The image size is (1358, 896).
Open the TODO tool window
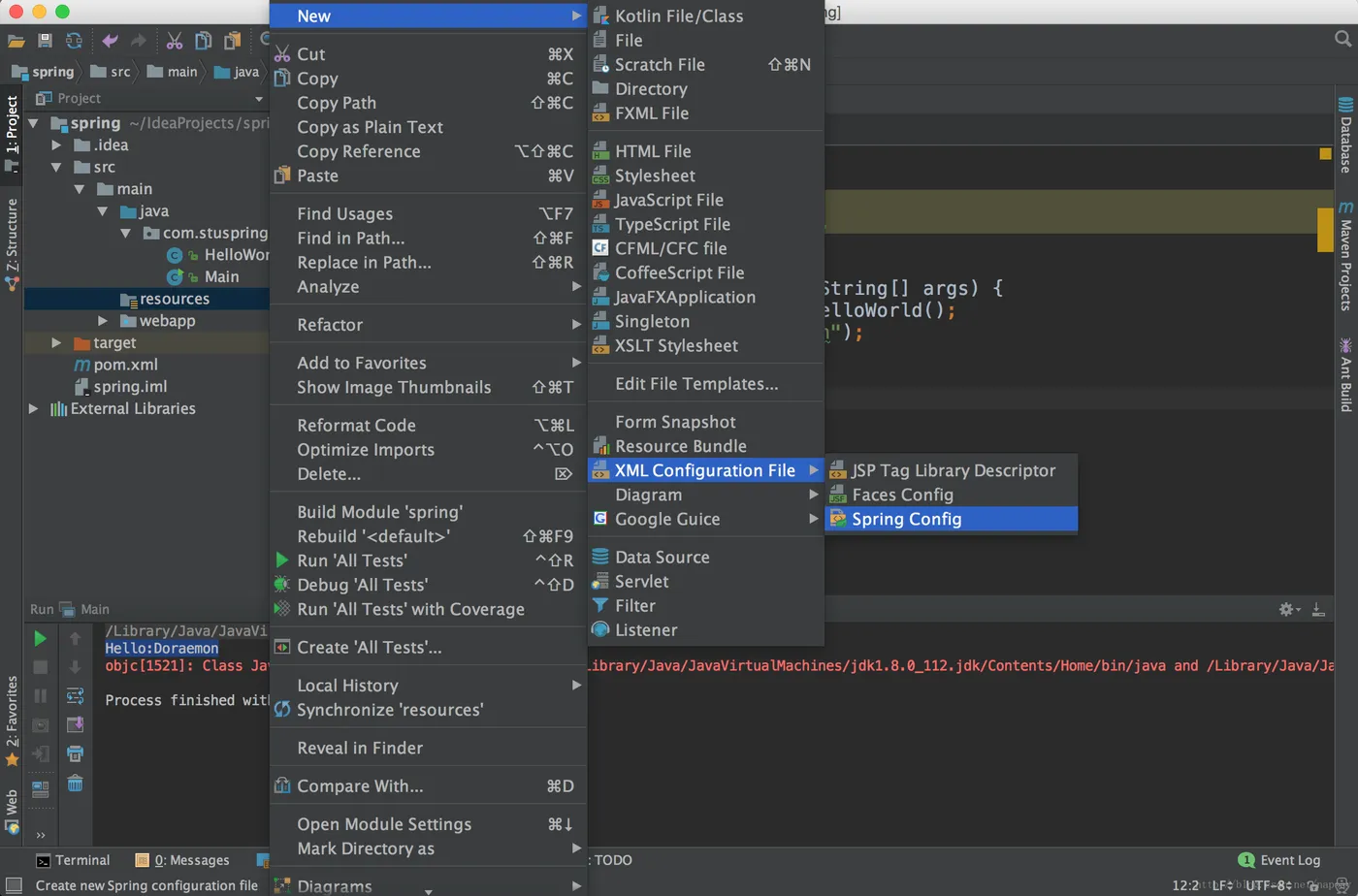click(613, 860)
